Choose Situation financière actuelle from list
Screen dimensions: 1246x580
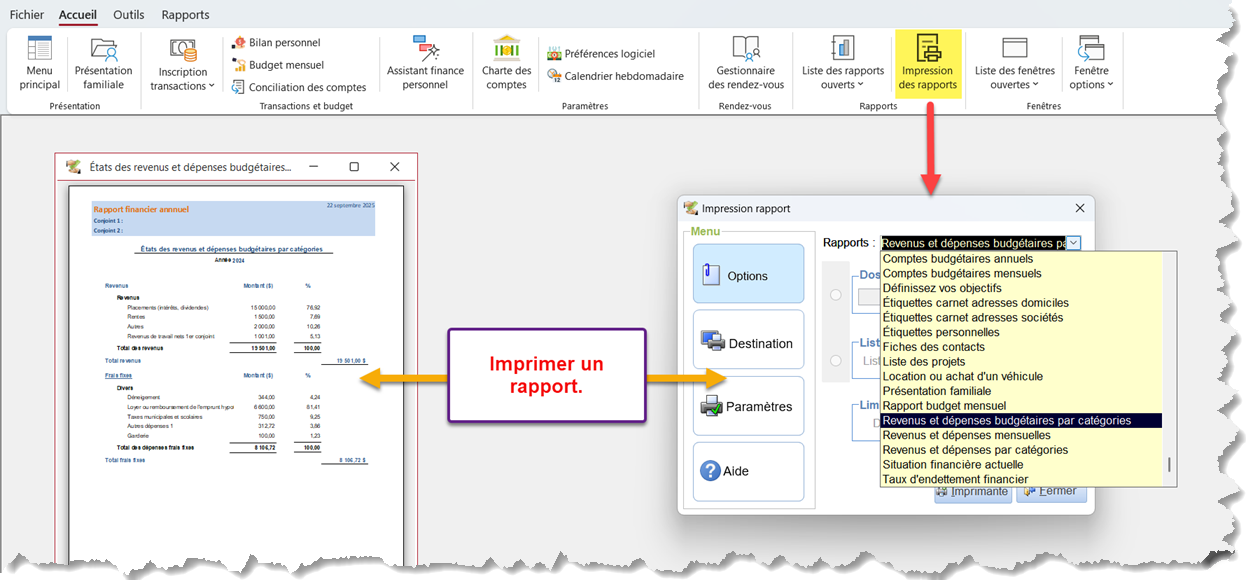(952, 465)
